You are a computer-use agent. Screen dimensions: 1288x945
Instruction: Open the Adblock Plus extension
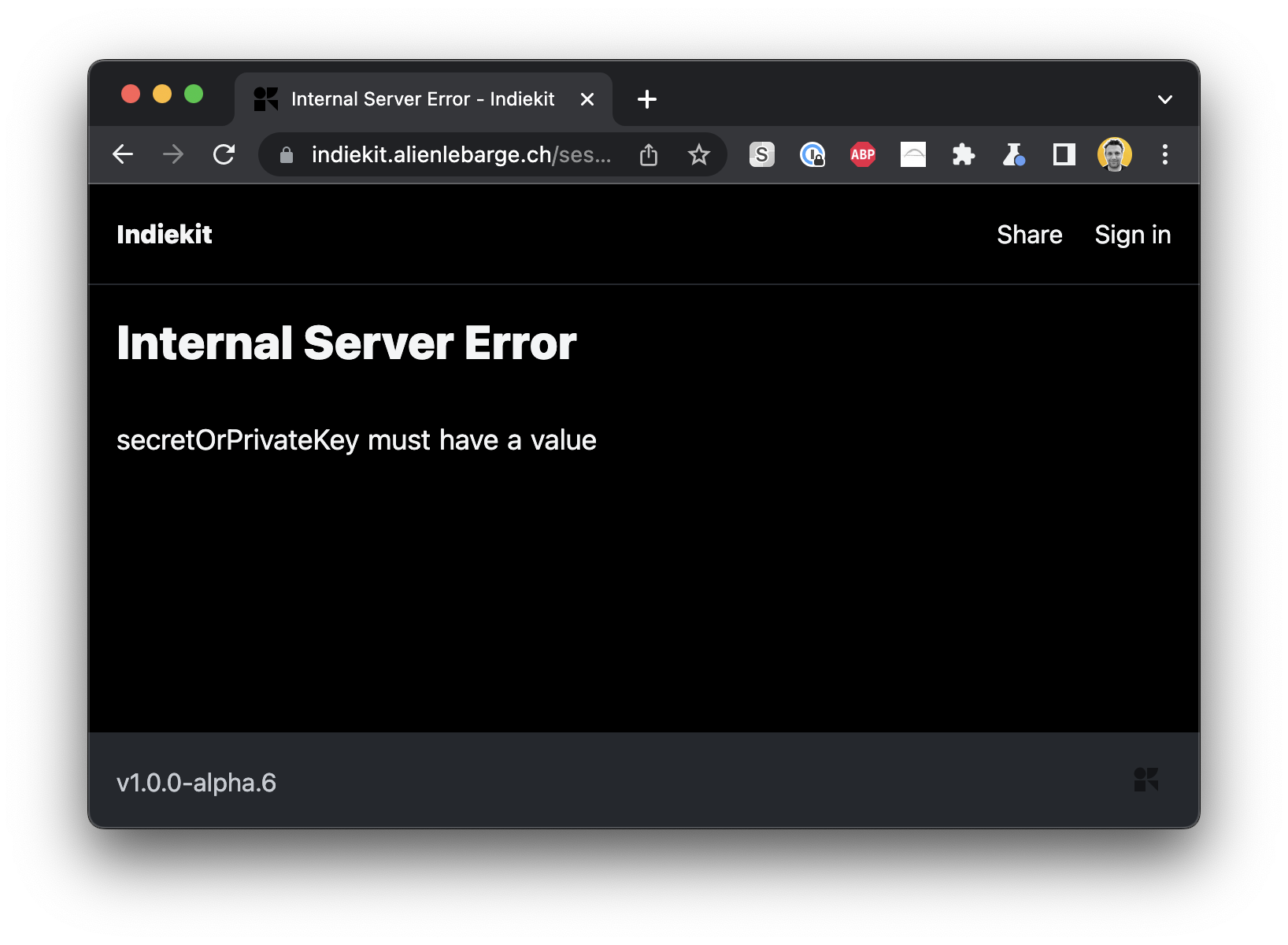pos(862,154)
